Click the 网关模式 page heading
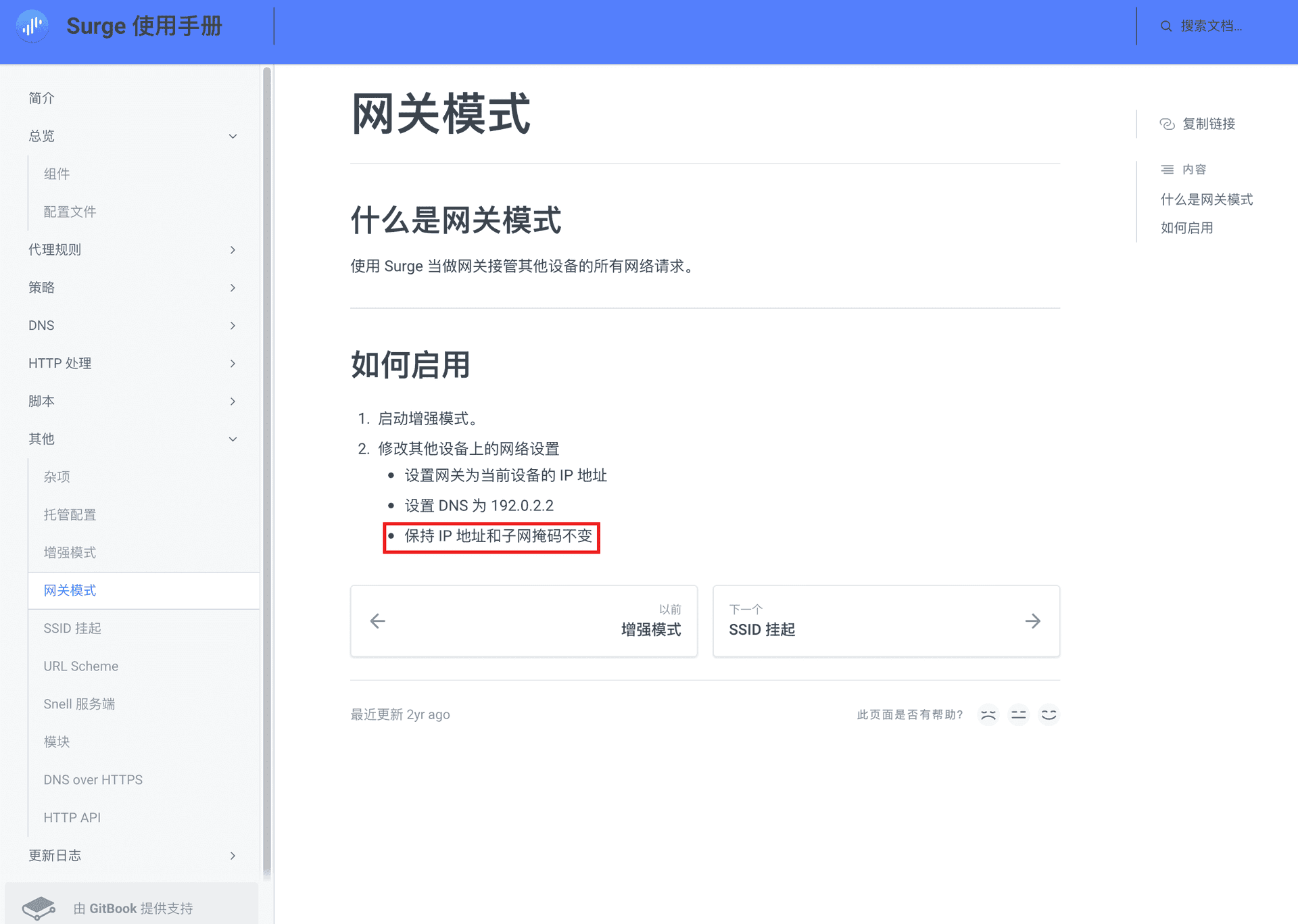1298x924 pixels. tap(441, 114)
